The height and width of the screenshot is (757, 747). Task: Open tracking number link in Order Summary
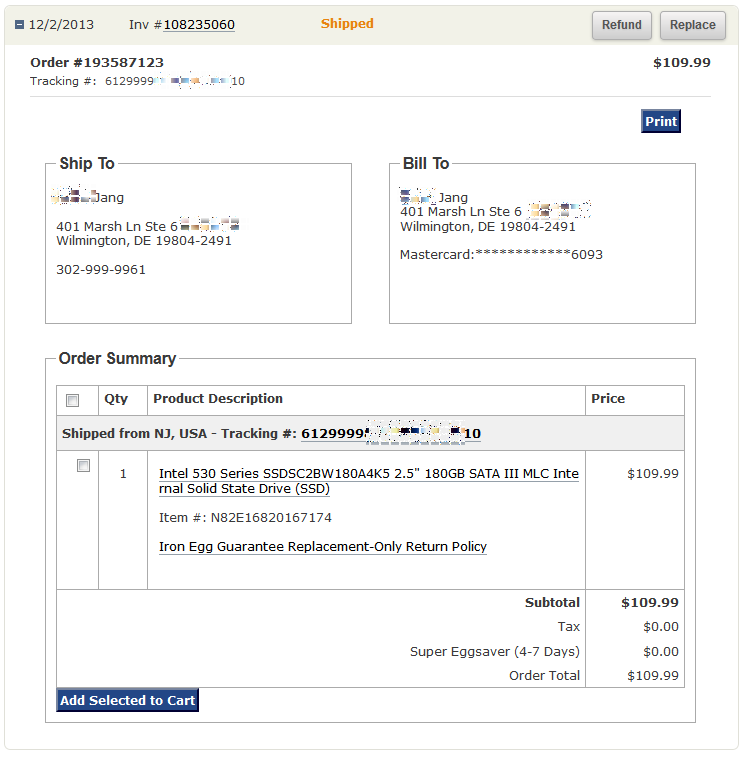(x=390, y=433)
